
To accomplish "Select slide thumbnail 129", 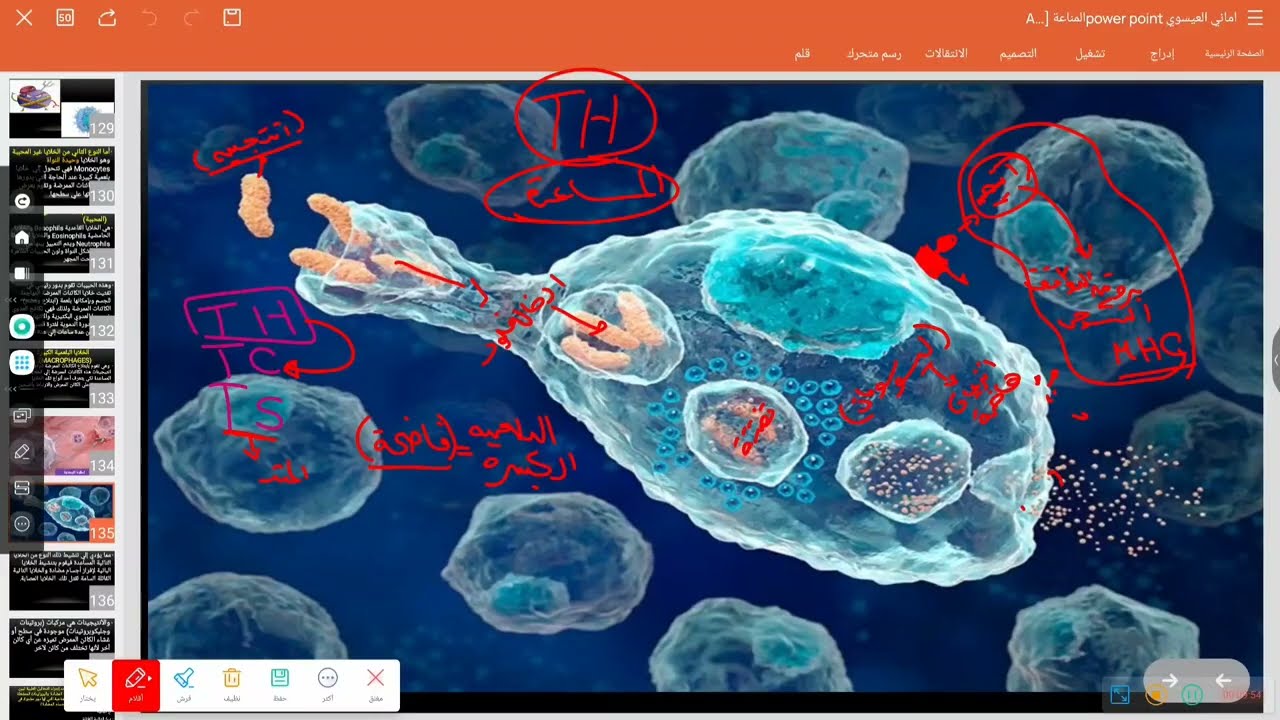I will [62, 109].
